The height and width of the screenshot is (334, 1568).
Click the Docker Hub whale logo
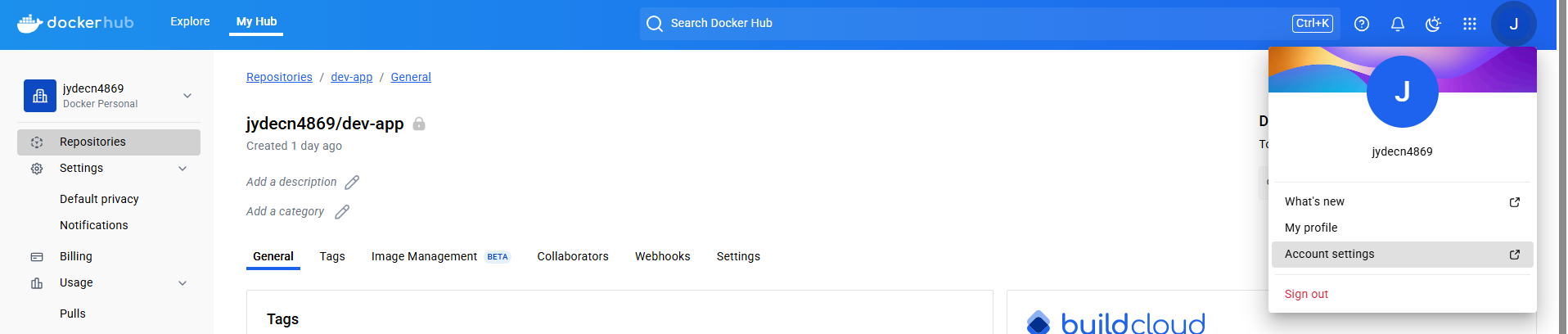pyautogui.click(x=30, y=24)
